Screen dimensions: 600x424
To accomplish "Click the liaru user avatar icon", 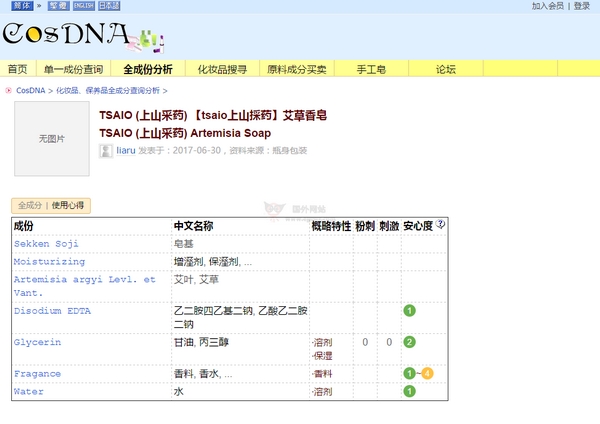I will point(106,150).
